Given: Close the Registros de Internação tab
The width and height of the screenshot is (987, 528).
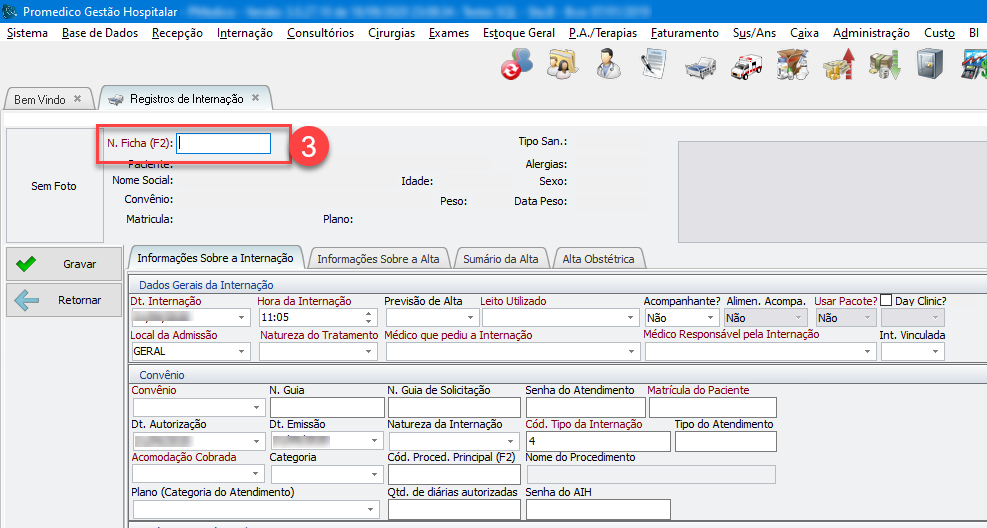Looking at the screenshot, I should tap(255, 98).
